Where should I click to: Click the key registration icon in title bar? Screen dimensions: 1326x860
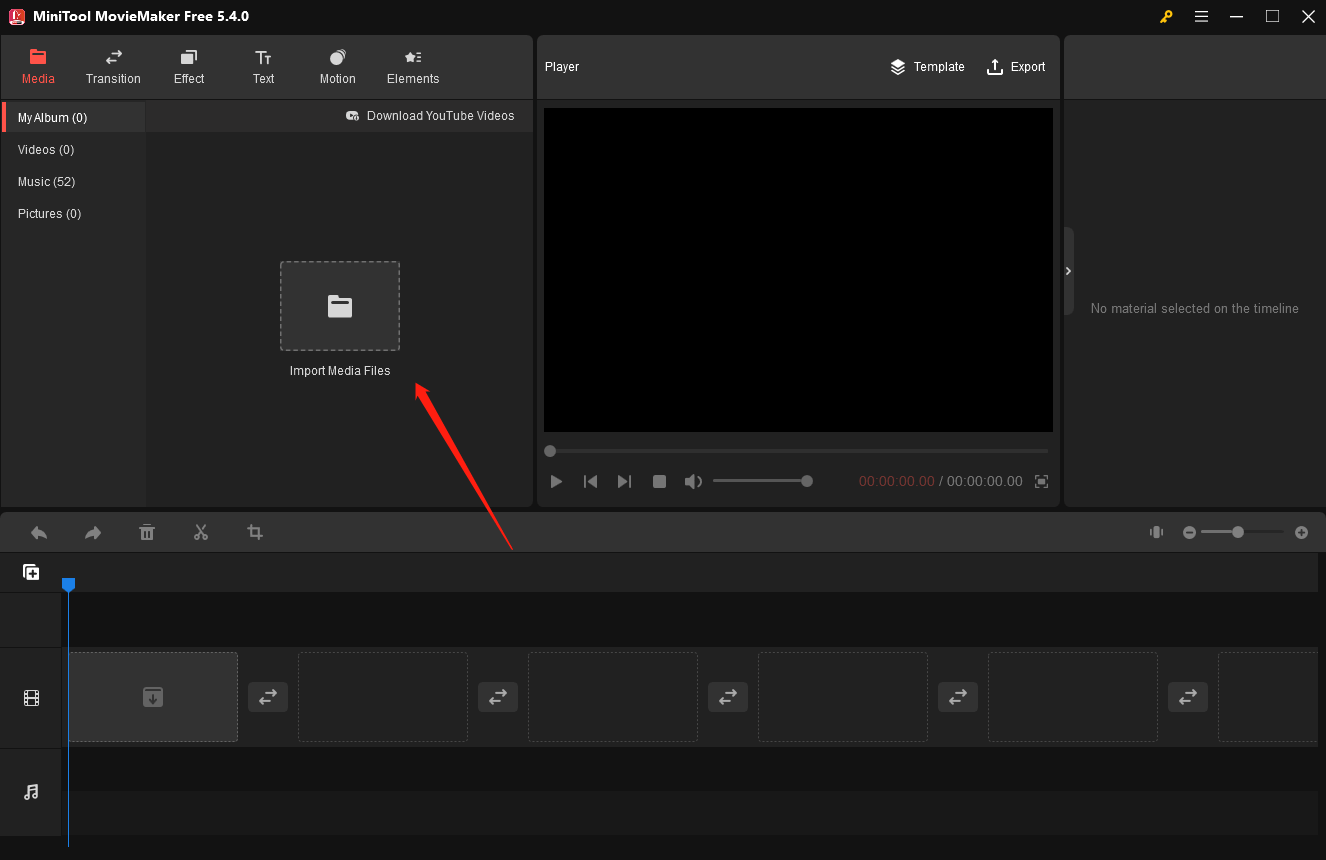click(1166, 16)
